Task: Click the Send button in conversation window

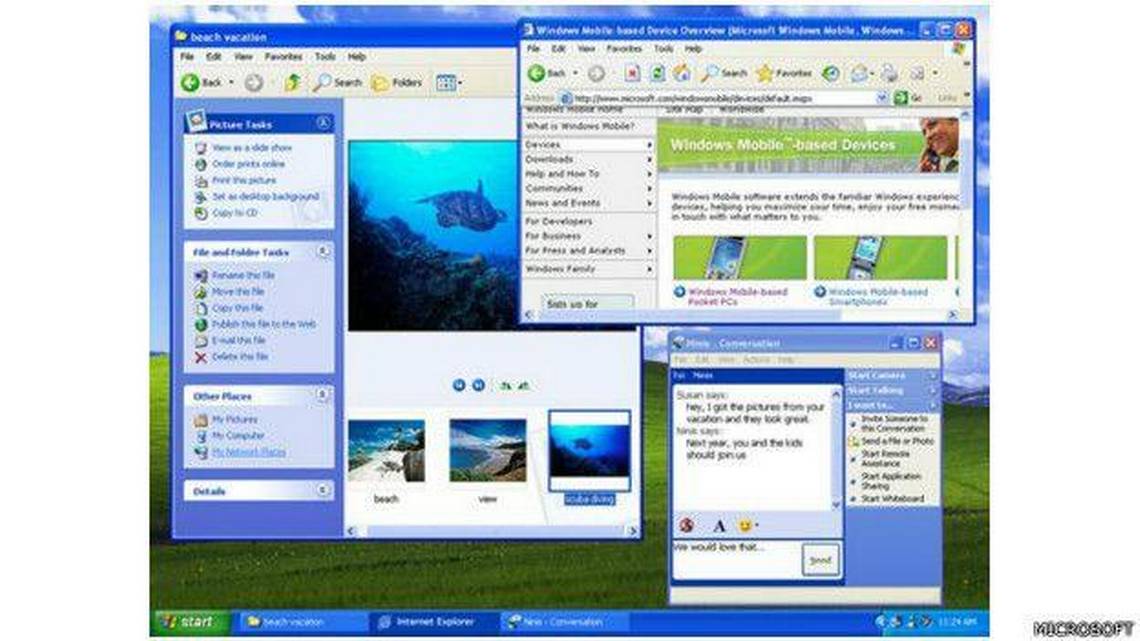Action: pyautogui.click(x=820, y=560)
